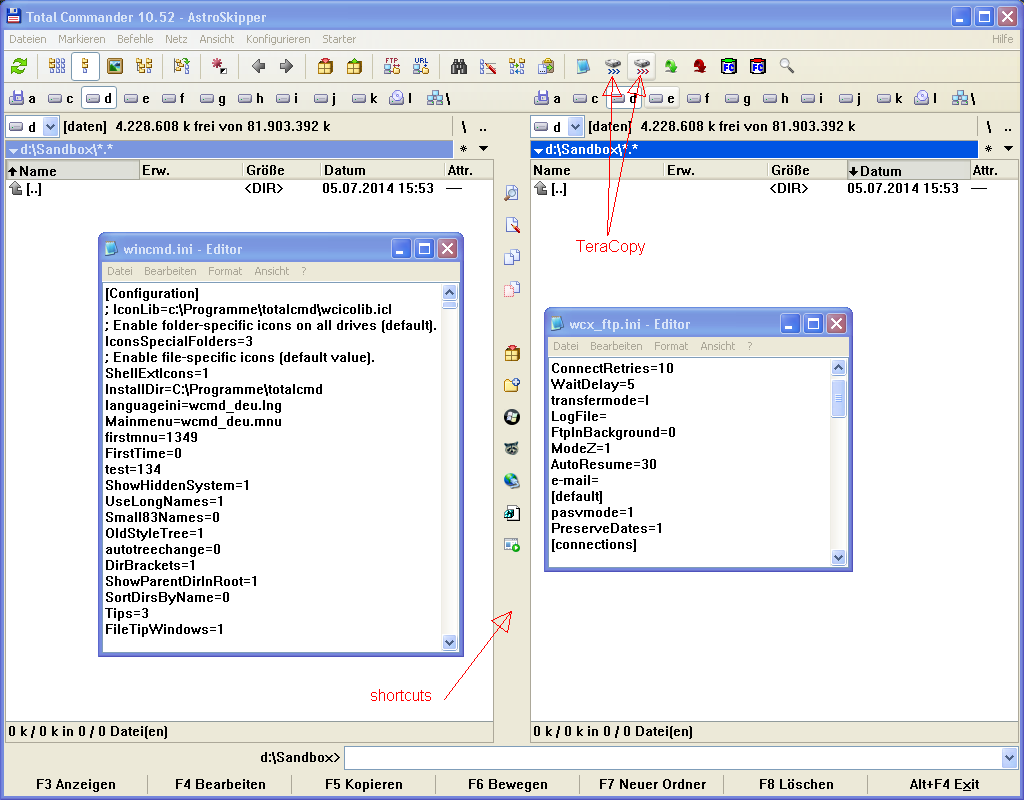Click the TeraCopy icon with blue arrows
Screen dimensions: 1024x800
pyautogui.click(x=613, y=66)
